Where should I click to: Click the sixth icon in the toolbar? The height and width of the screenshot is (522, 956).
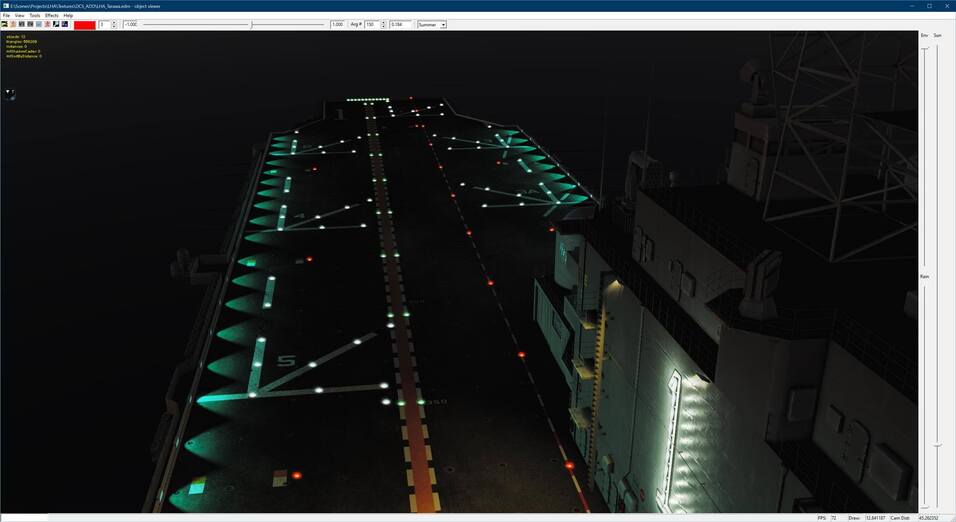(x=47, y=24)
